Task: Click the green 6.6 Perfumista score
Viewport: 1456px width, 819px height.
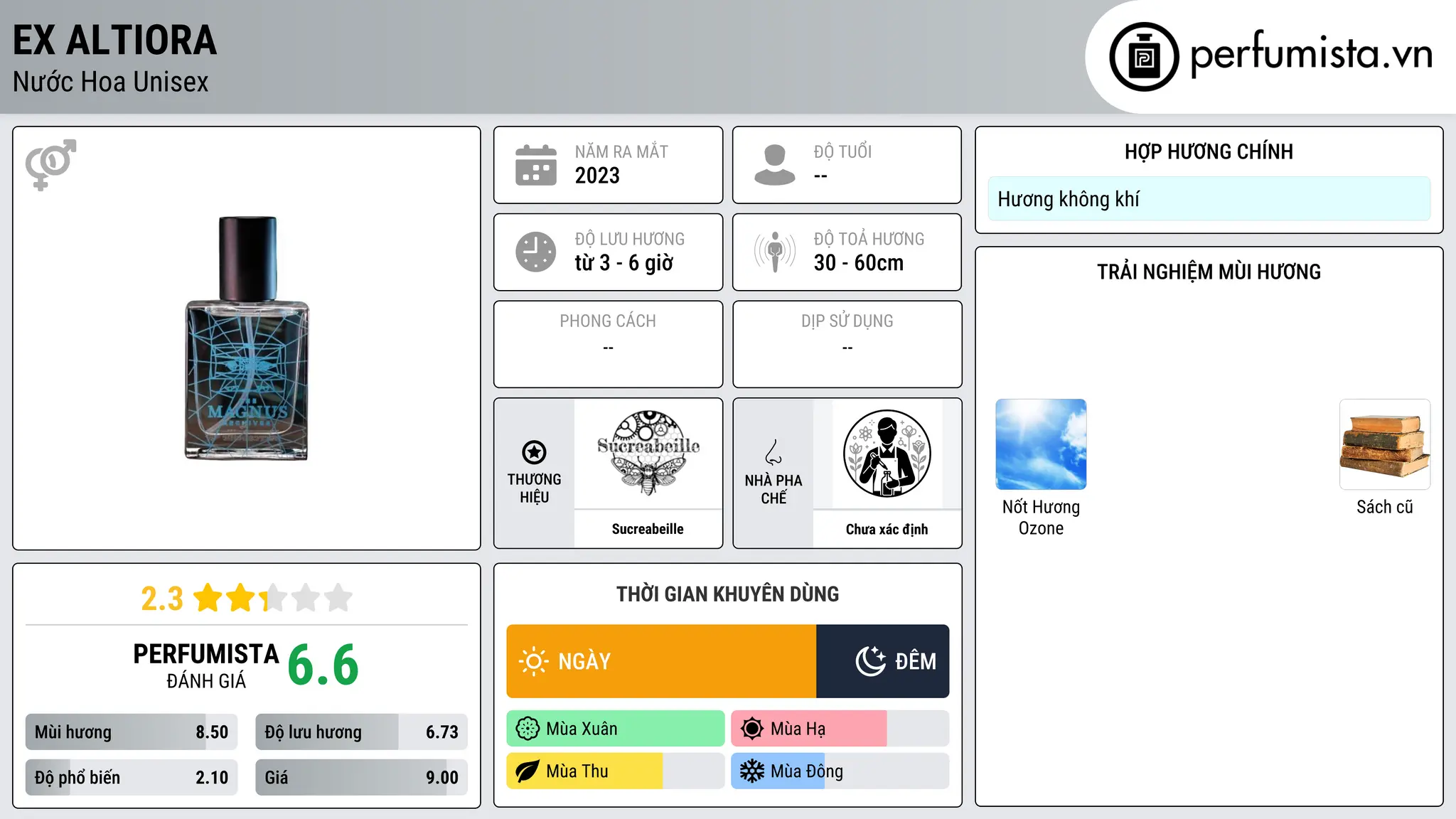Action: 323,665
